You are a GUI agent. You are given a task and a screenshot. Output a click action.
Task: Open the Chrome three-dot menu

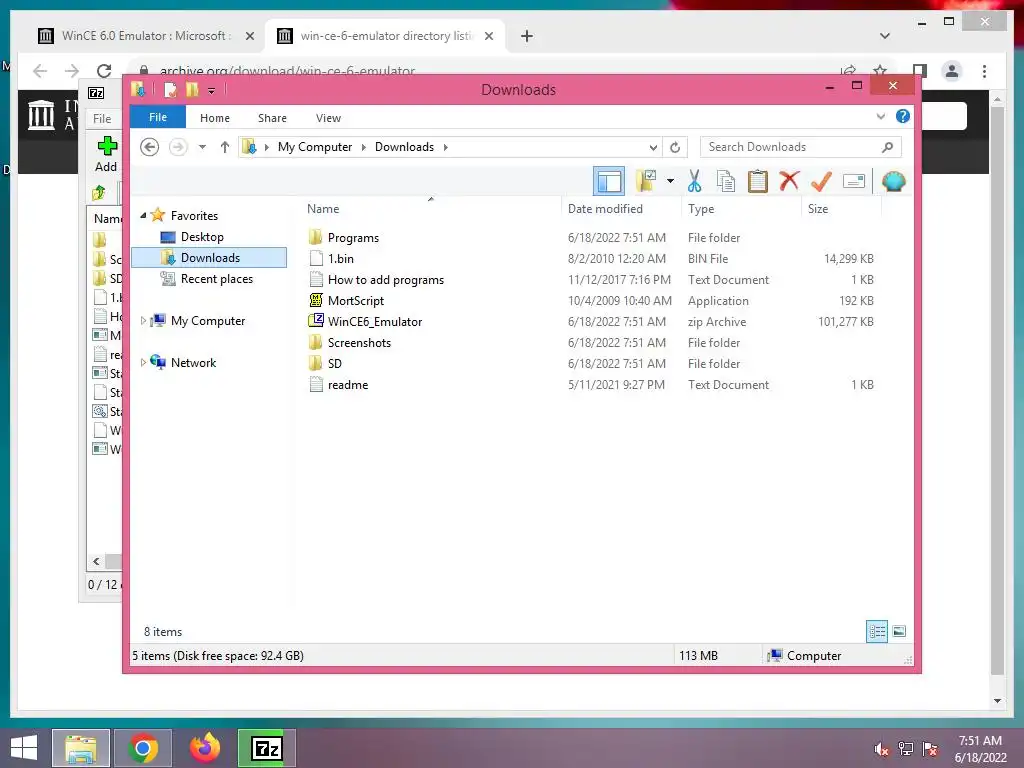984,71
